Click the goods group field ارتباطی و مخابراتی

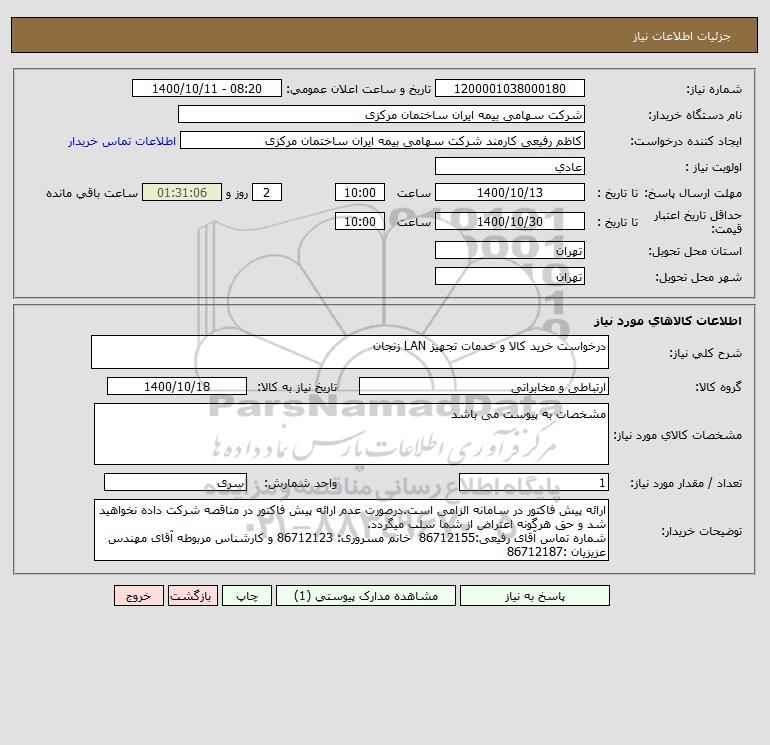[484, 386]
